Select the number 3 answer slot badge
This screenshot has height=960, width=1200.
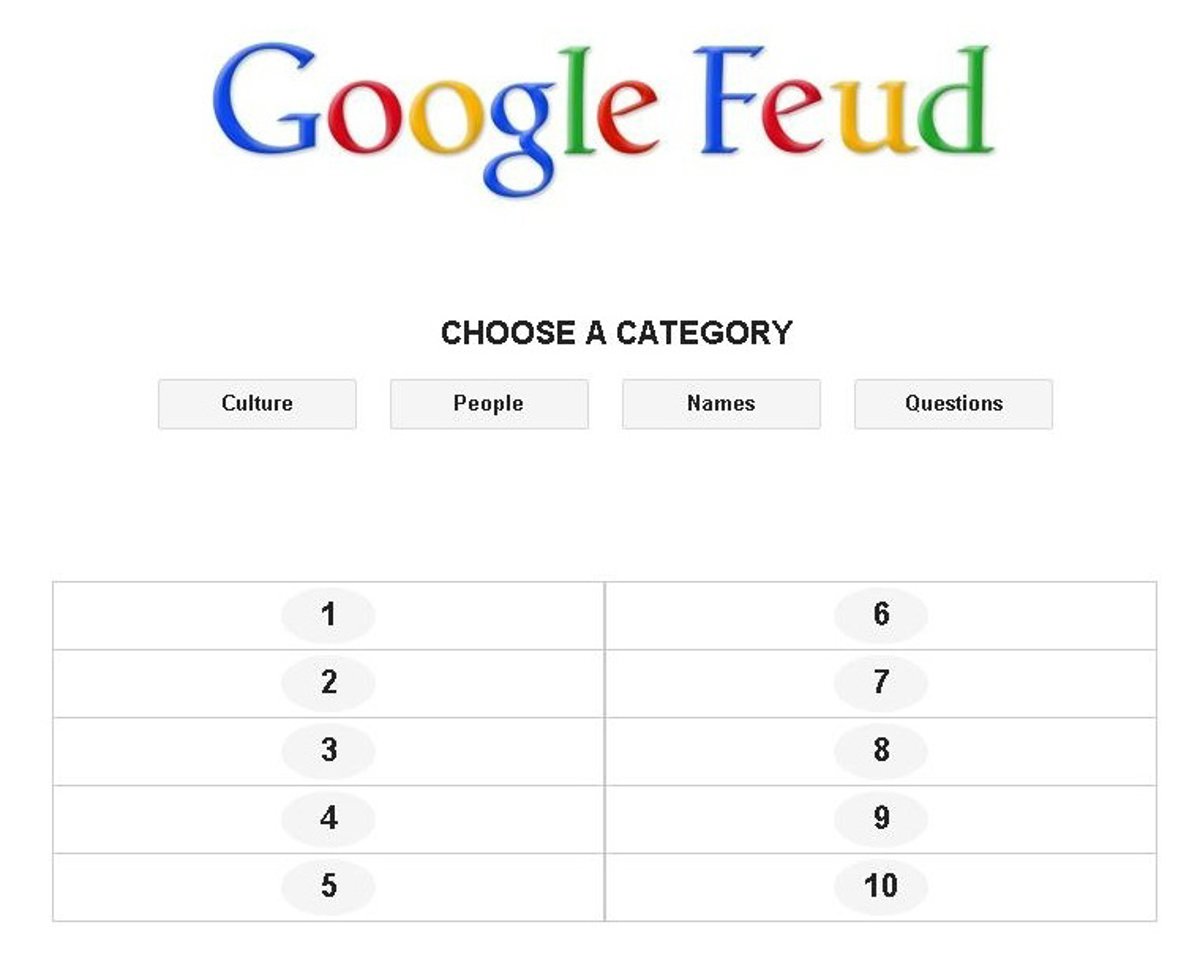328,751
